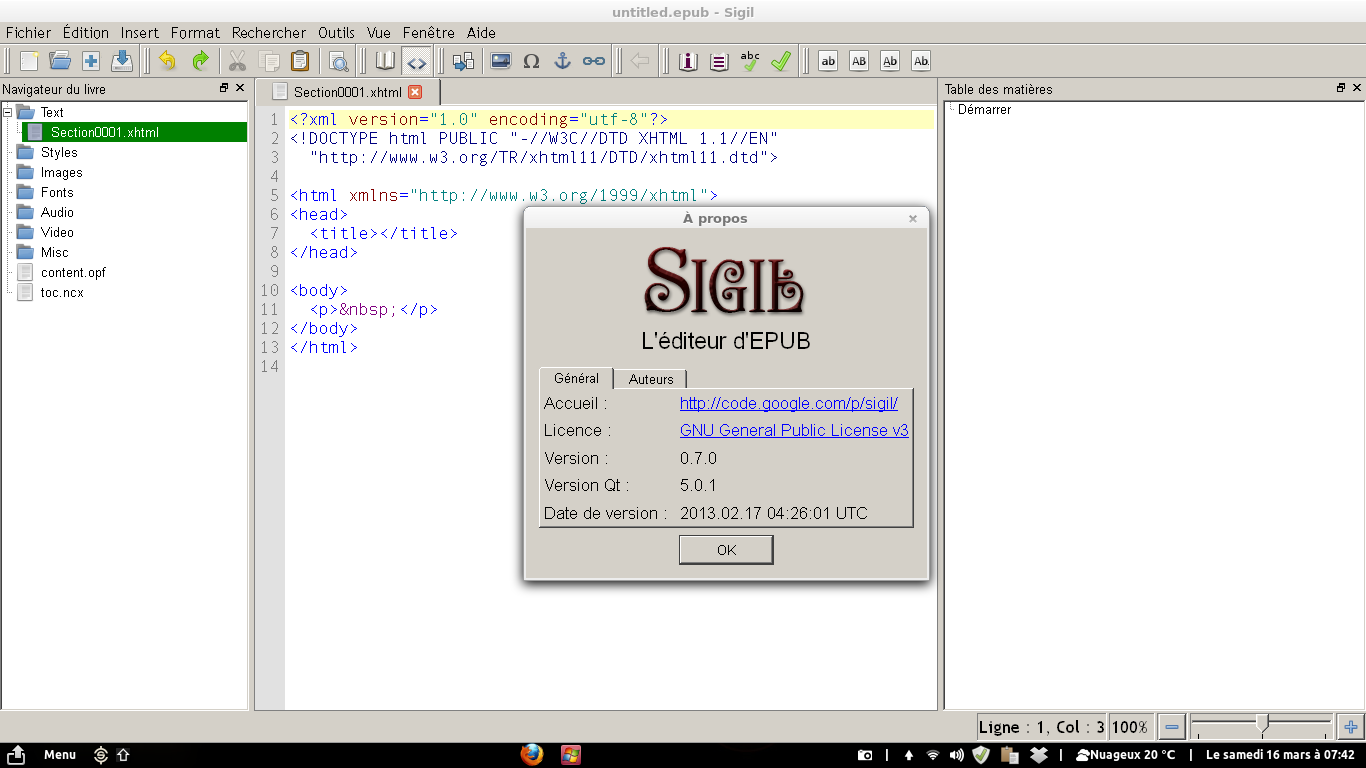The height and width of the screenshot is (768, 1366).
Task: Click the green redo arrow
Action: click(x=200, y=61)
